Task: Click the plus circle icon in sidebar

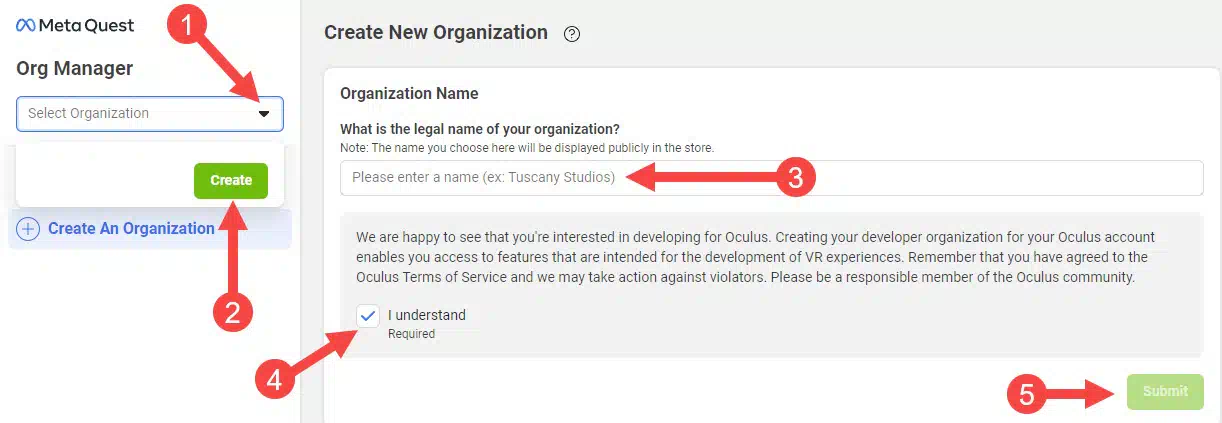Action: 30,228
